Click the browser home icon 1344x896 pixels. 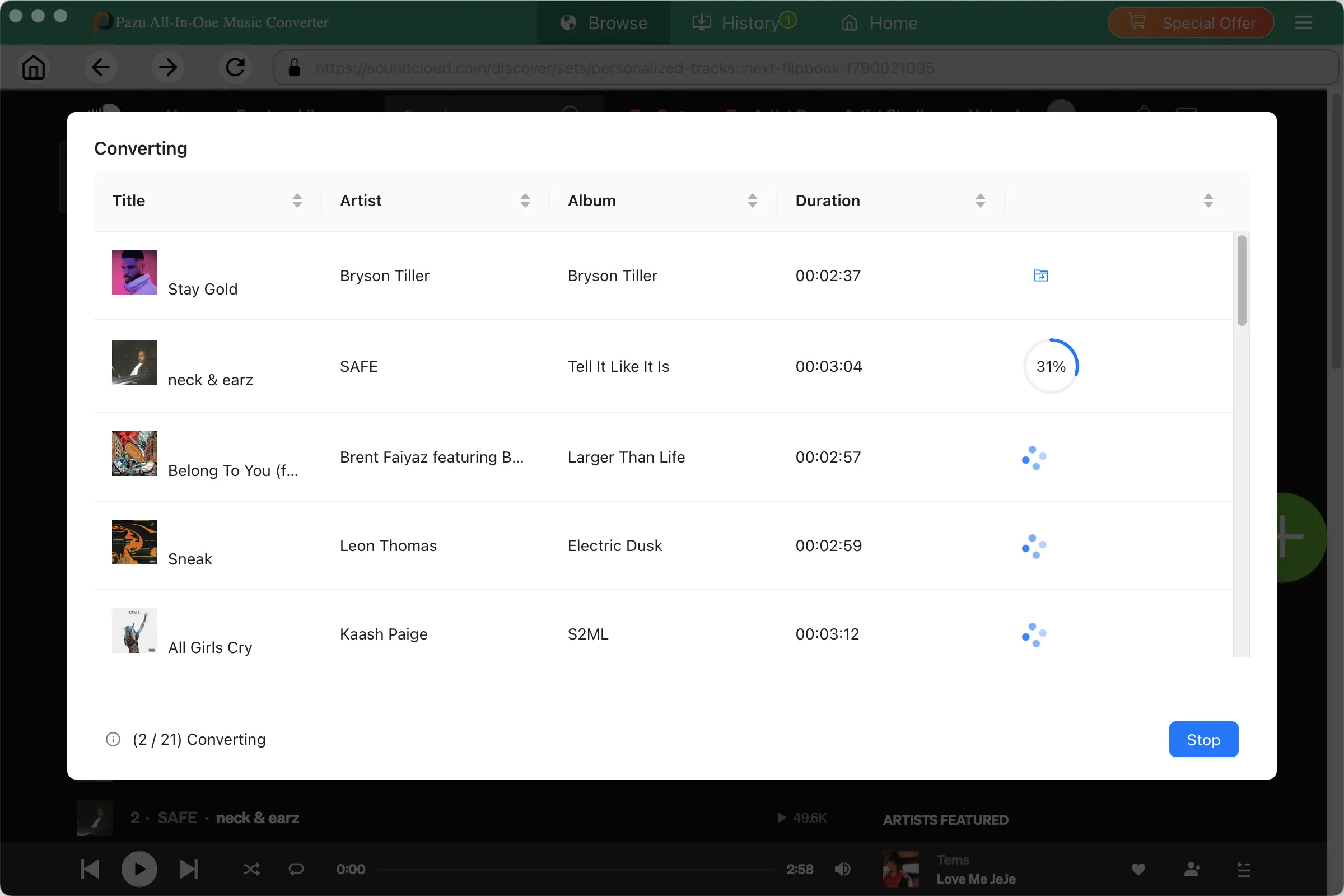(x=33, y=67)
